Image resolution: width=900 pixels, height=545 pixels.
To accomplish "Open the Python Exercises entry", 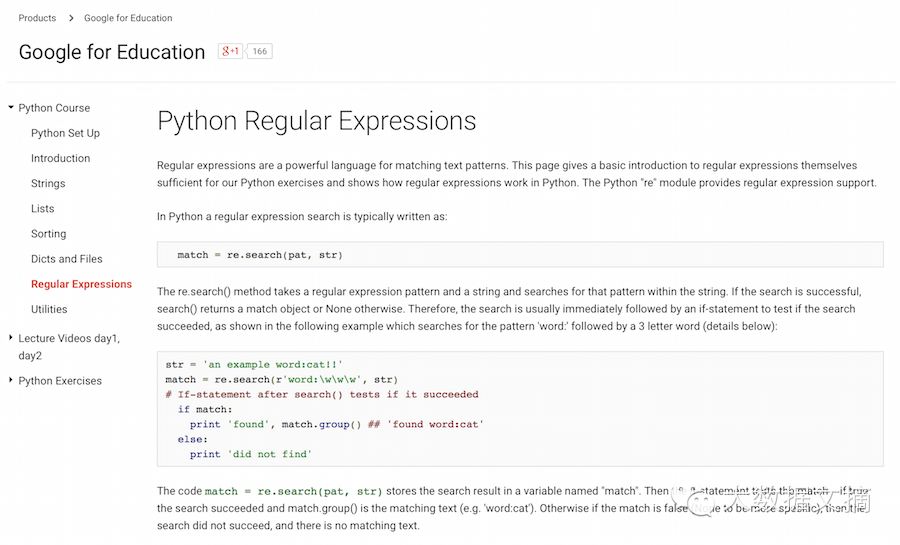I will [x=60, y=381].
